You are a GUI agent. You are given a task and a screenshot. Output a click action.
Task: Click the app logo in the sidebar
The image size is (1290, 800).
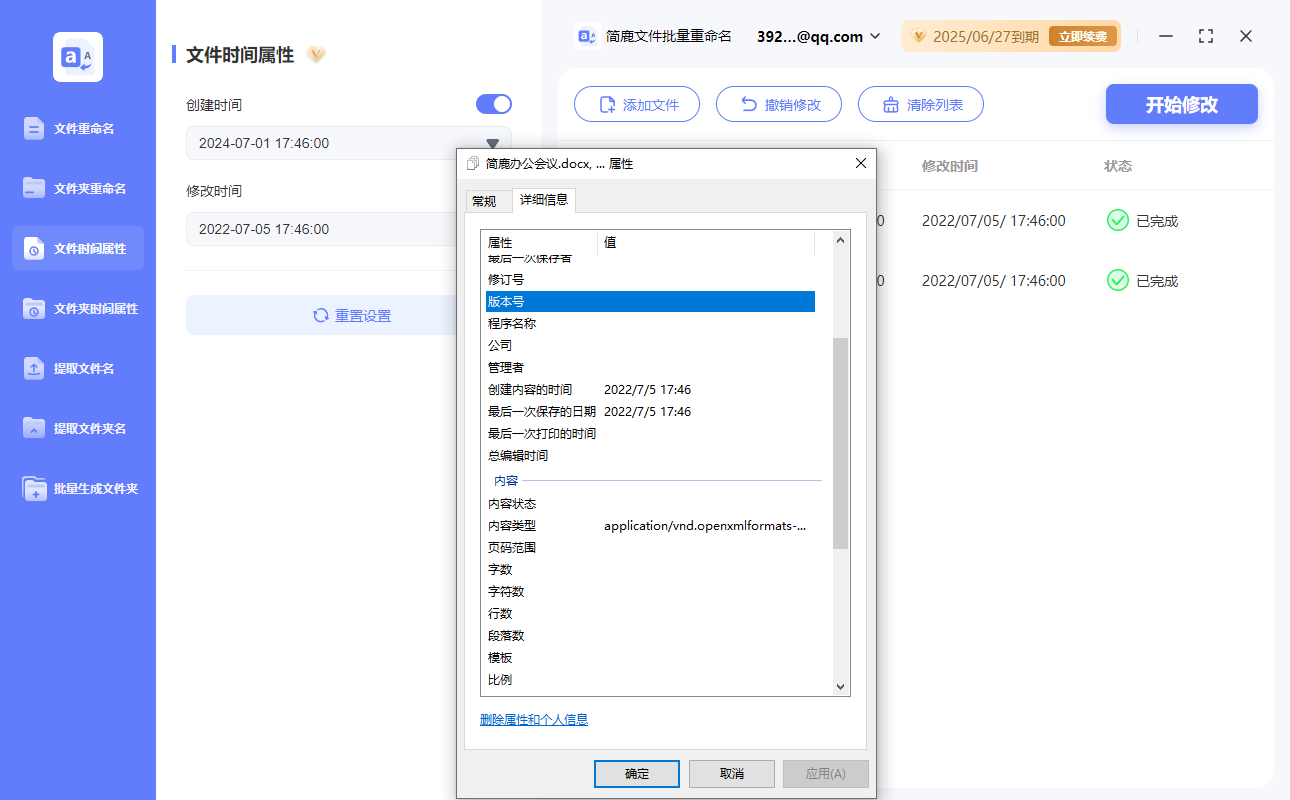(x=78, y=57)
